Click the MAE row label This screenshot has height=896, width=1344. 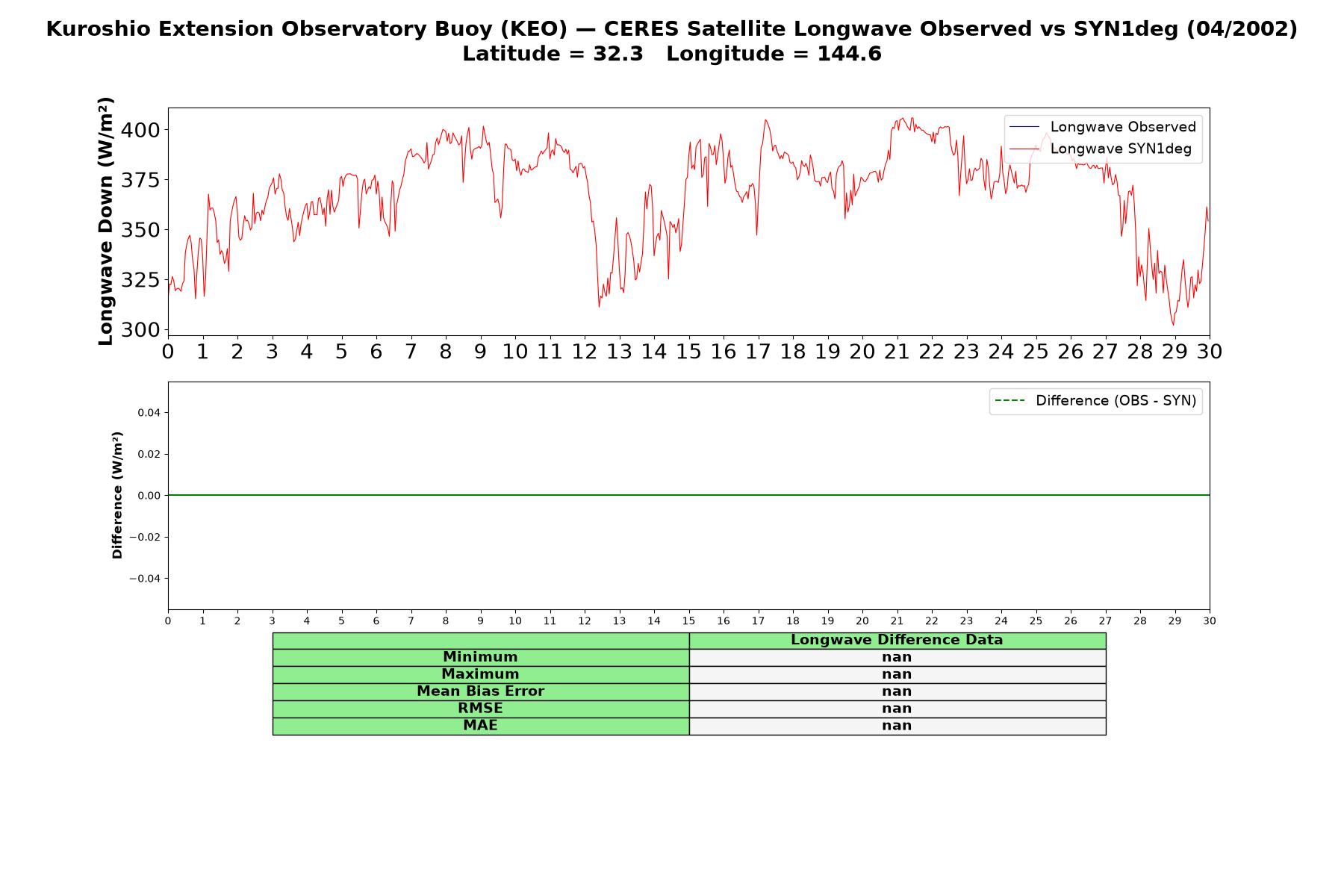click(x=481, y=726)
